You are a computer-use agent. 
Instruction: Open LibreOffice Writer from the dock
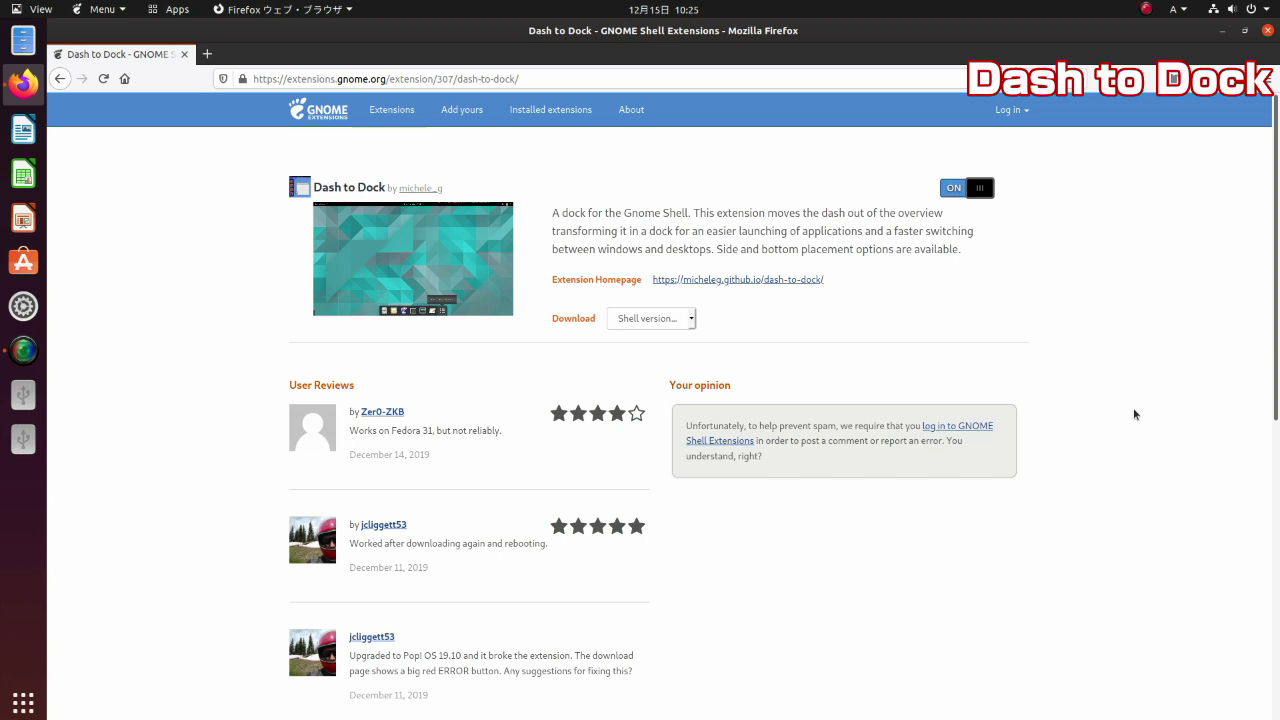coord(22,128)
